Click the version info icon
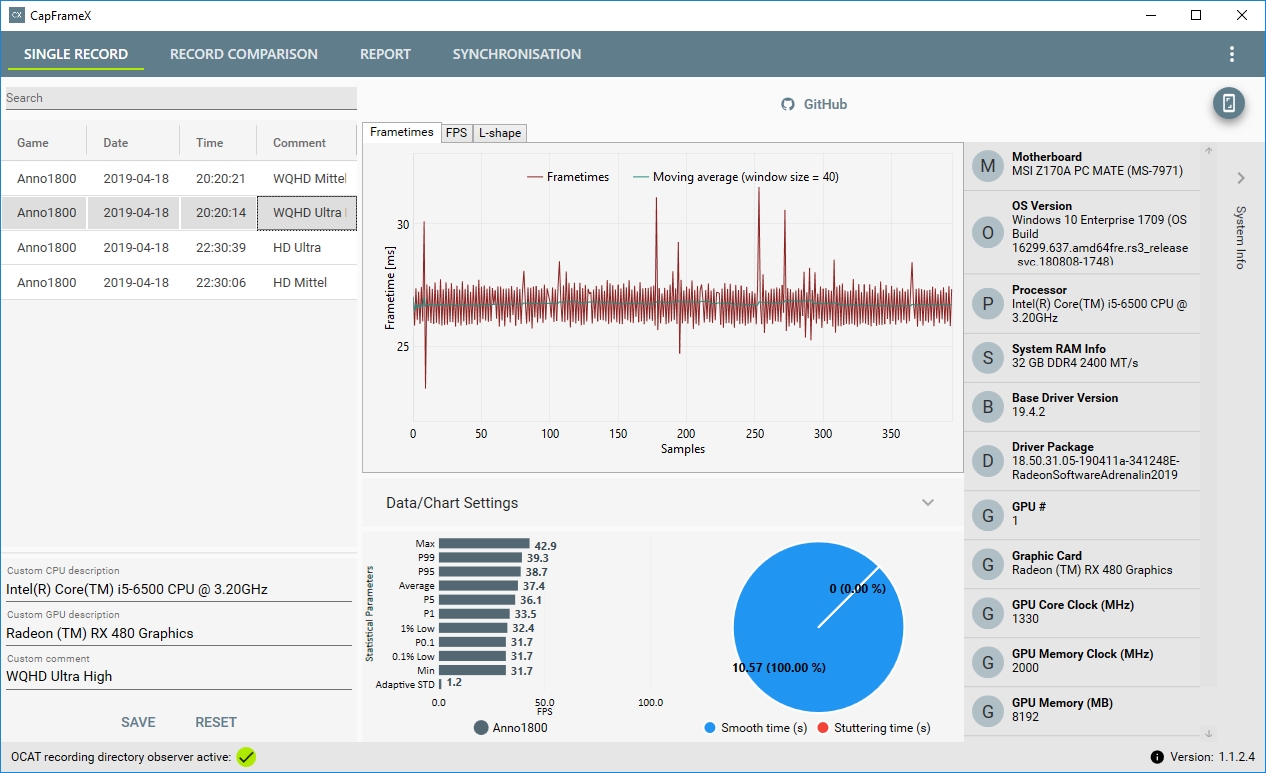Viewport: 1266px width, 773px height. click(x=1157, y=757)
